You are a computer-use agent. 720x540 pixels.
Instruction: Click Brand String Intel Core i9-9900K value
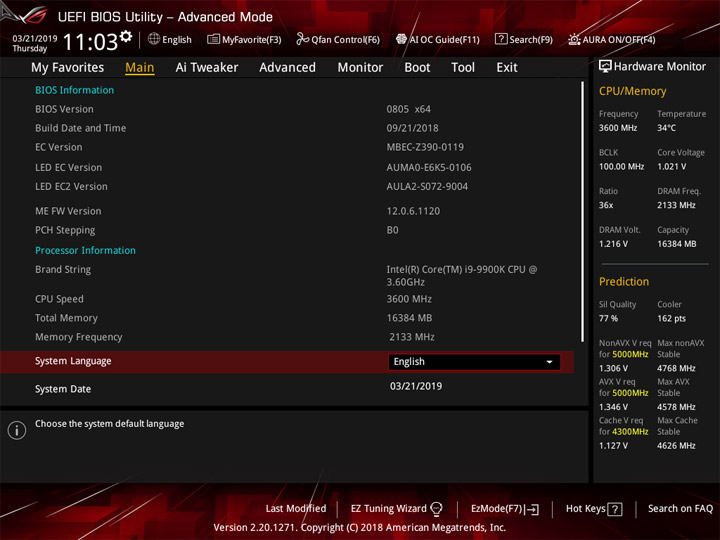tap(461, 276)
